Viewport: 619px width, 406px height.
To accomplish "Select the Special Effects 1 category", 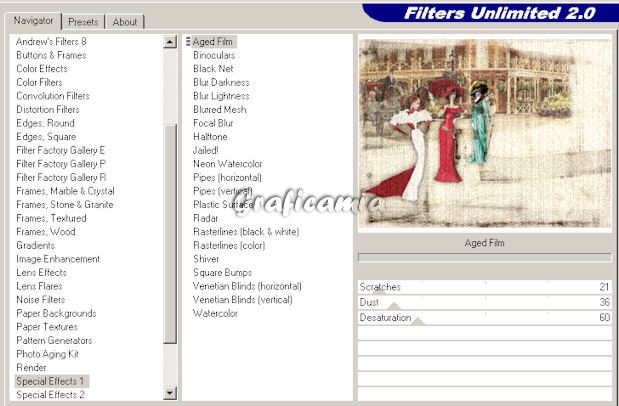I will (52, 381).
